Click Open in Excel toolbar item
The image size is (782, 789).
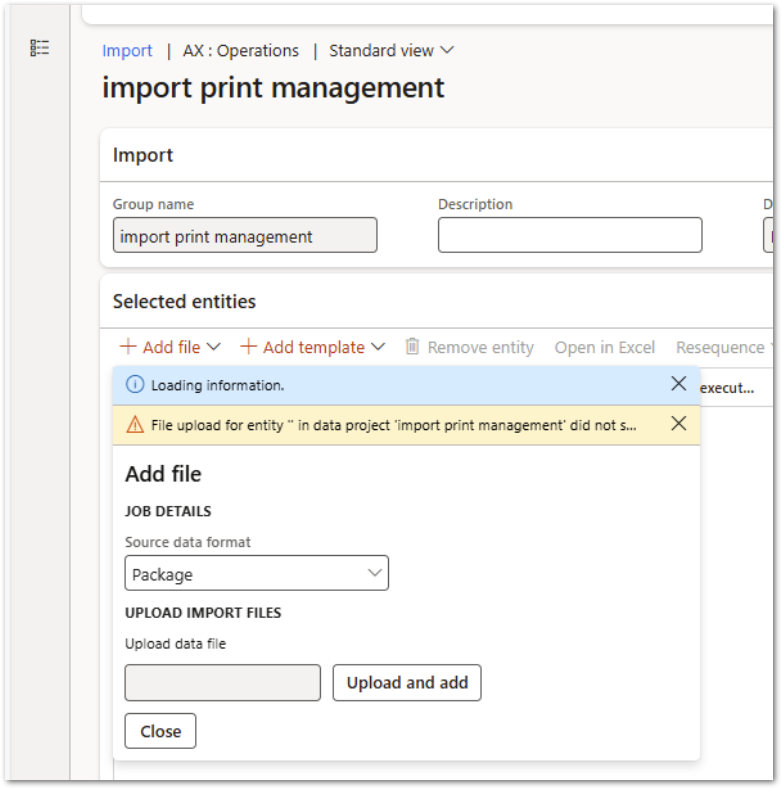(604, 347)
